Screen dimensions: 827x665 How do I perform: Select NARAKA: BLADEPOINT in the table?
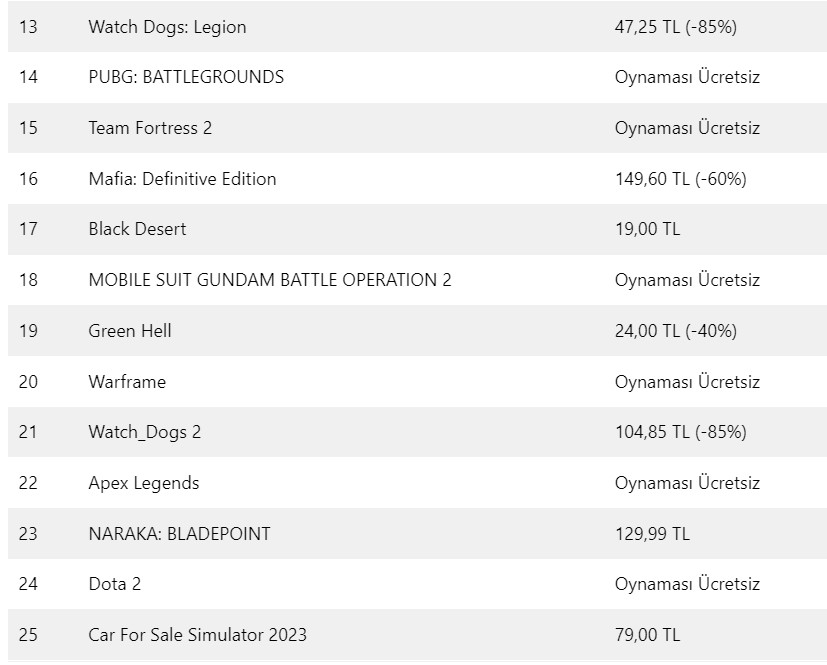(179, 534)
